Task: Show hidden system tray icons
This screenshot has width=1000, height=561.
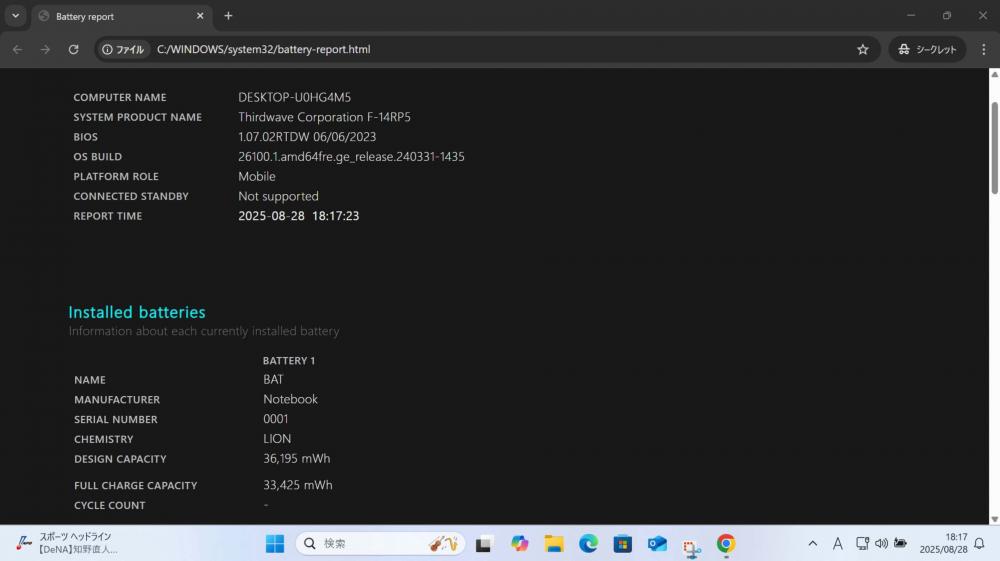Action: click(812, 544)
